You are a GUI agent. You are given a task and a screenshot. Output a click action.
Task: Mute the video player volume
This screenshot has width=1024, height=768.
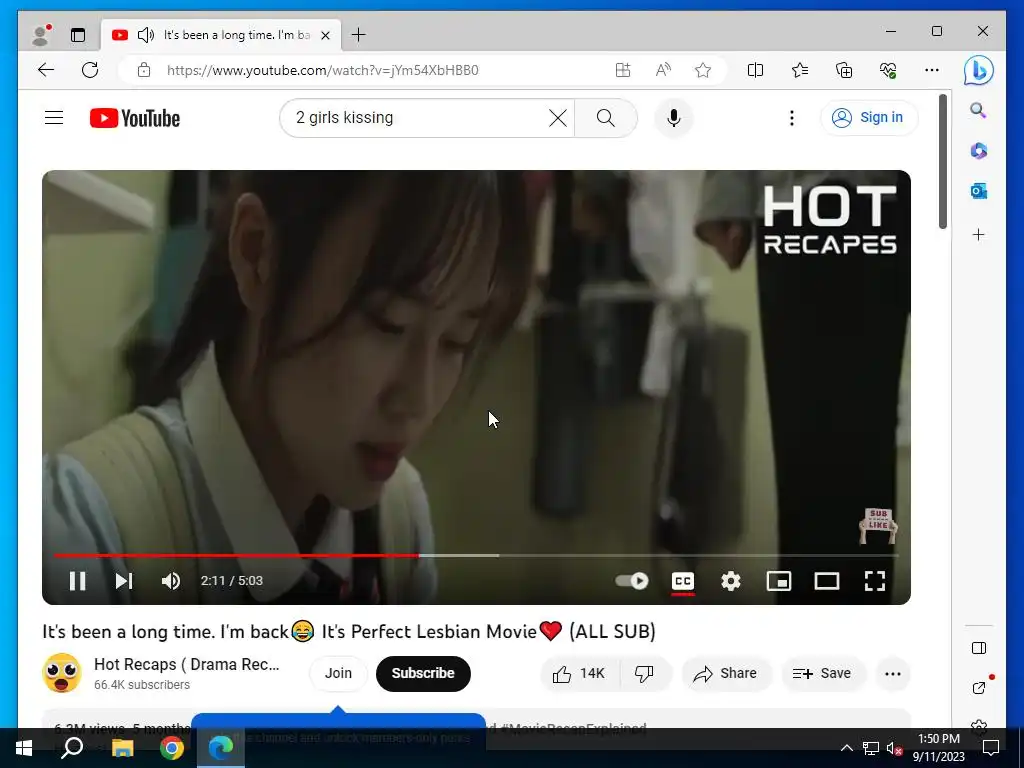(x=170, y=581)
